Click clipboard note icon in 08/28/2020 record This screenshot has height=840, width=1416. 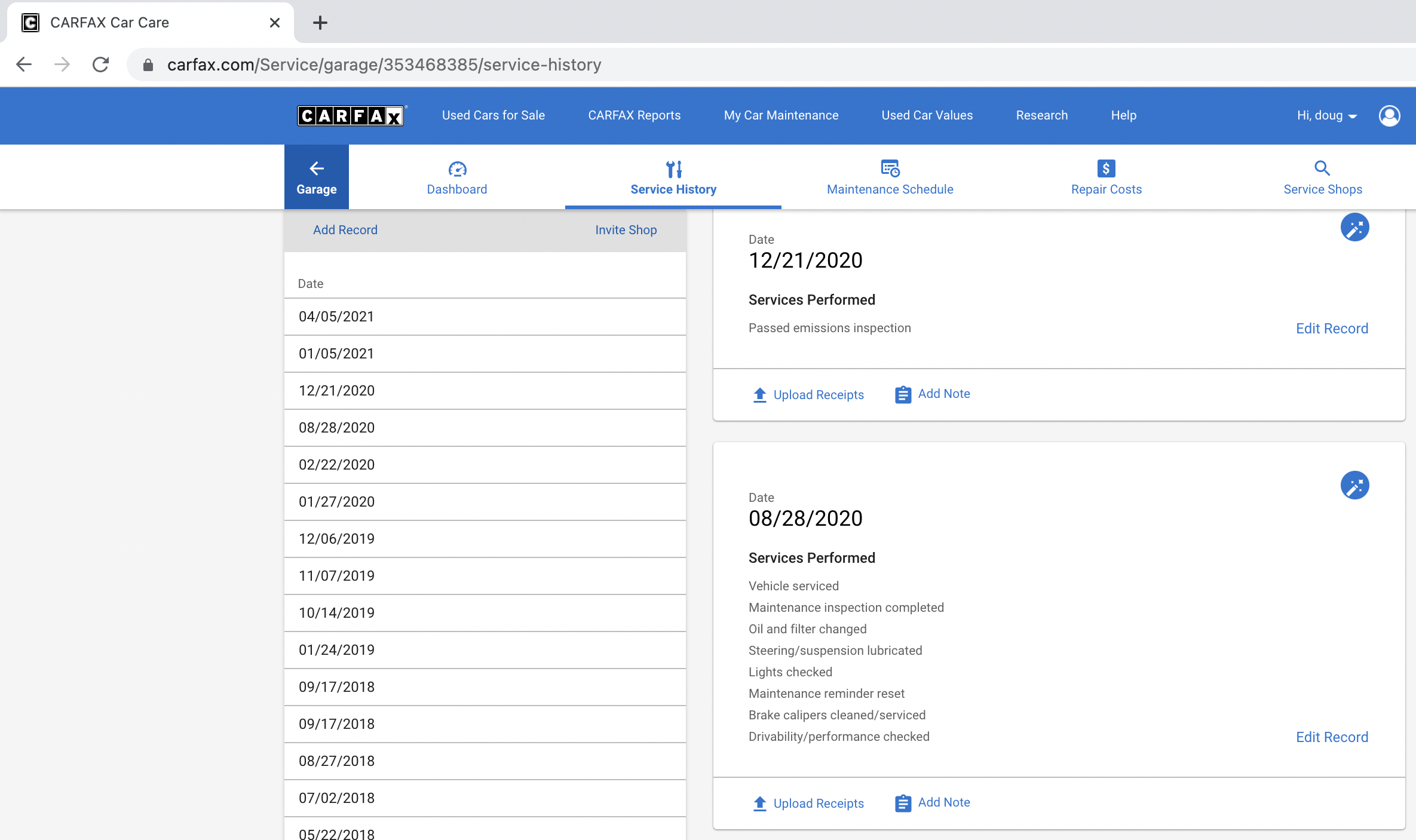tap(903, 804)
